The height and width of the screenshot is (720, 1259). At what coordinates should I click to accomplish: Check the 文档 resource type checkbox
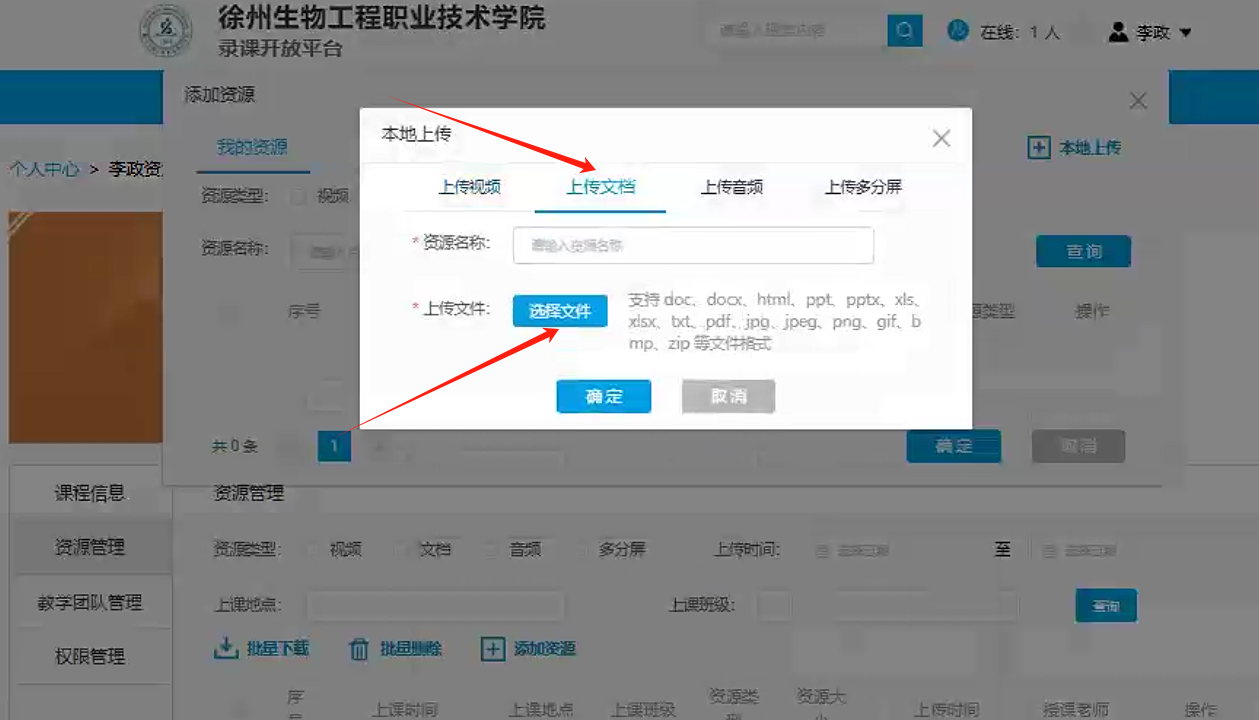pos(403,549)
